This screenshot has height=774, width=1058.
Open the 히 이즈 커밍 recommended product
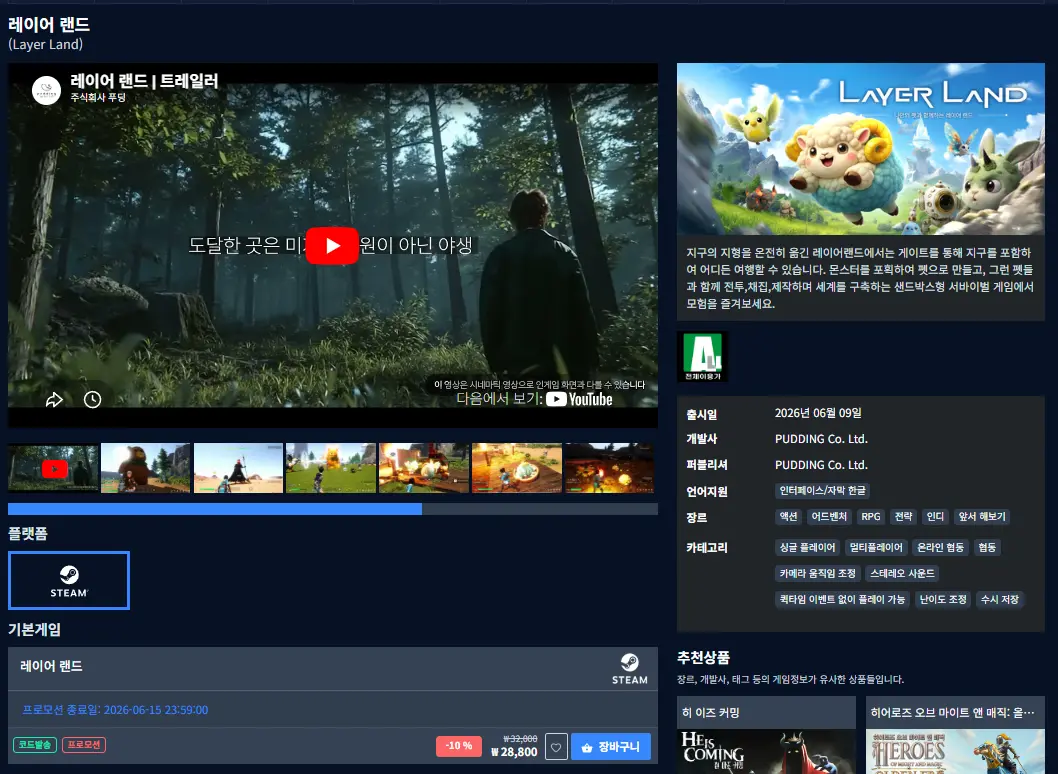coord(766,735)
